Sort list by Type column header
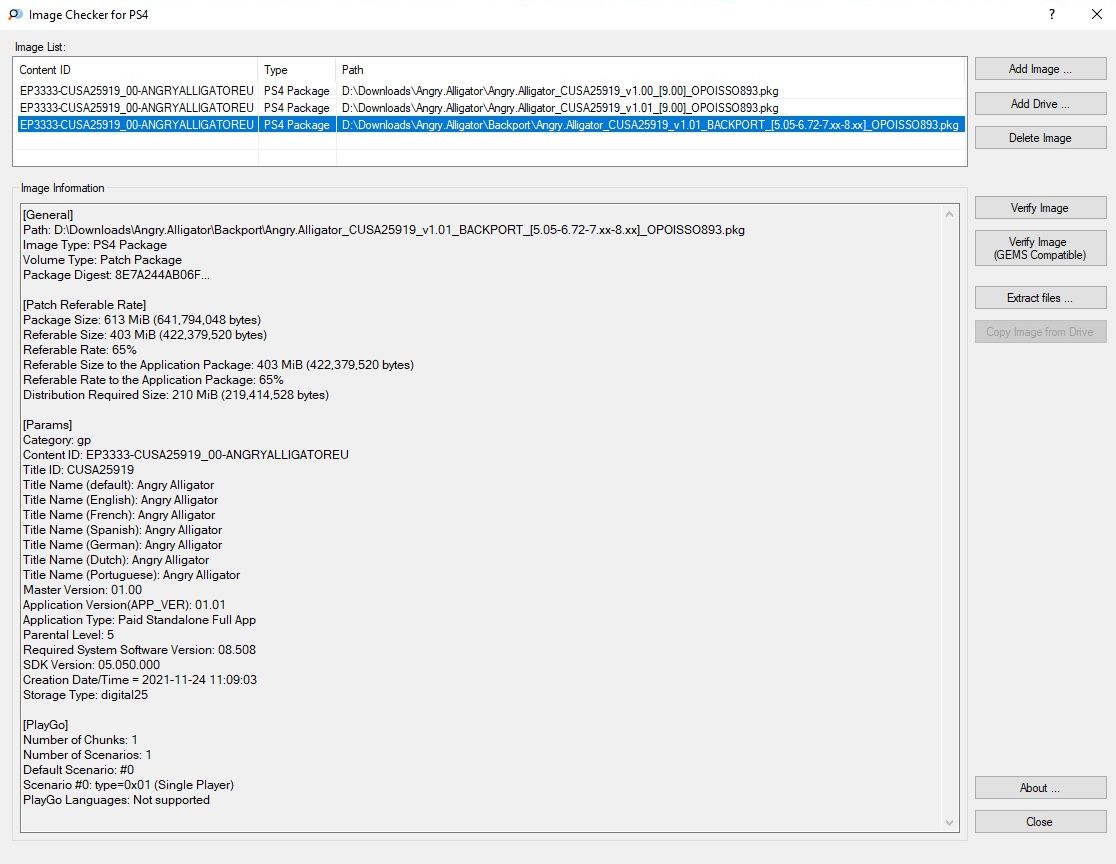 pyautogui.click(x=296, y=70)
